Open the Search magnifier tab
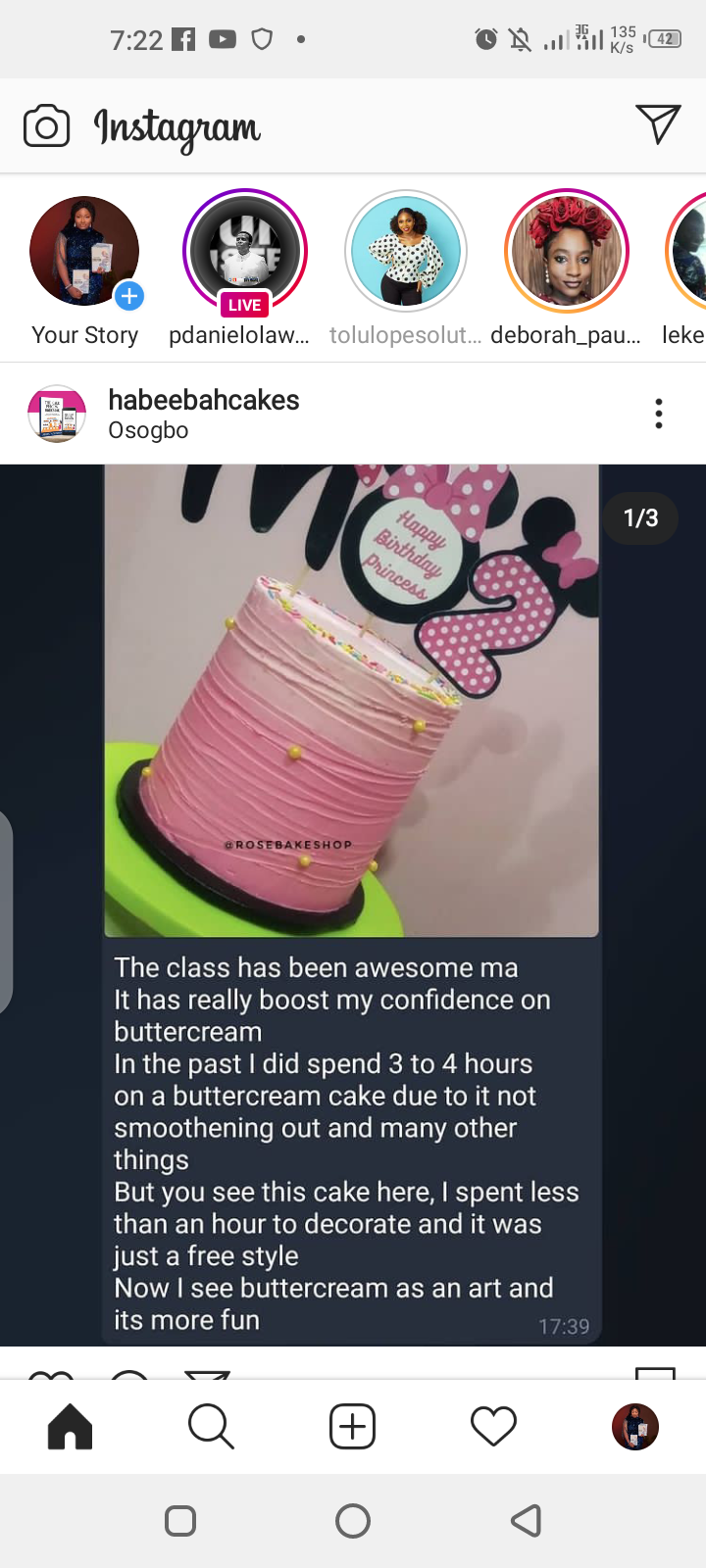Image resolution: width=706 pixels, height=1568 pixels. [x=211, y=1426]
